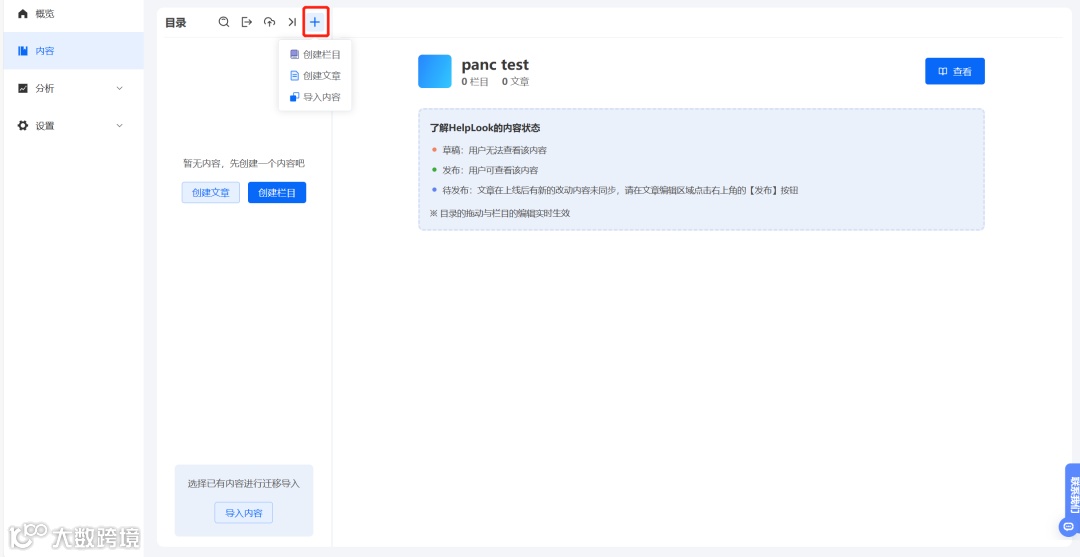Select 创建栏目 in the dropdown menu
Image resolution: width=1080 pixels, height=557 pixels.
[x=315, y=54]
